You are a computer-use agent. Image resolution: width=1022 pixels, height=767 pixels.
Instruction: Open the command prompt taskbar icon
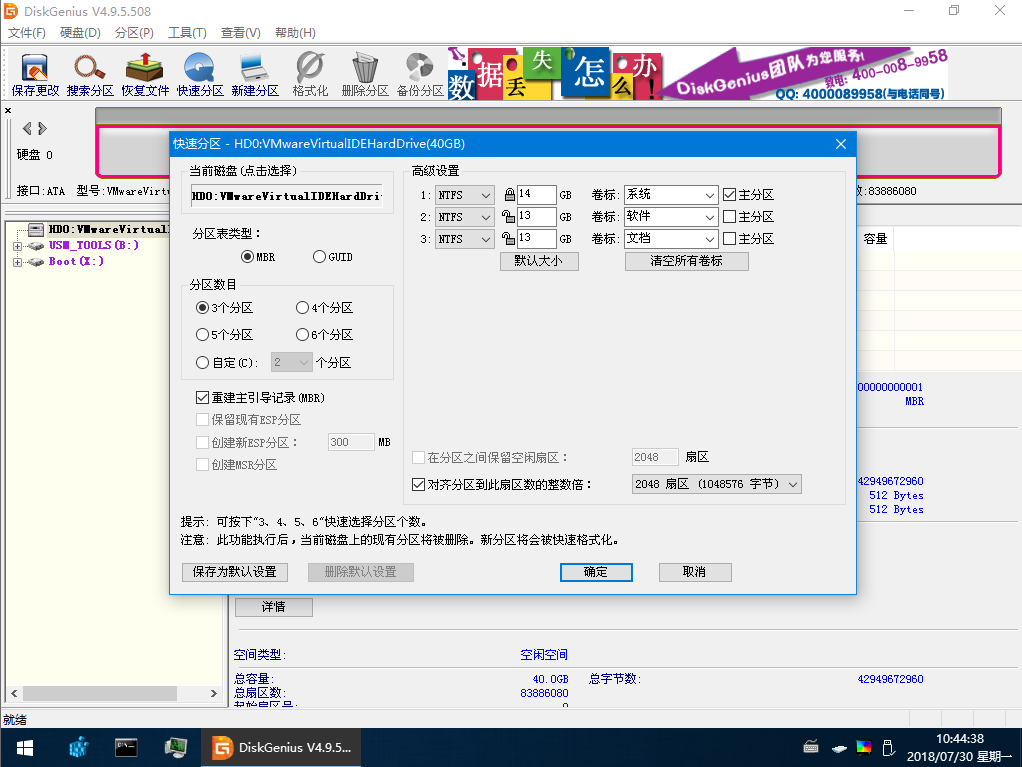click(x=126, y=747)
